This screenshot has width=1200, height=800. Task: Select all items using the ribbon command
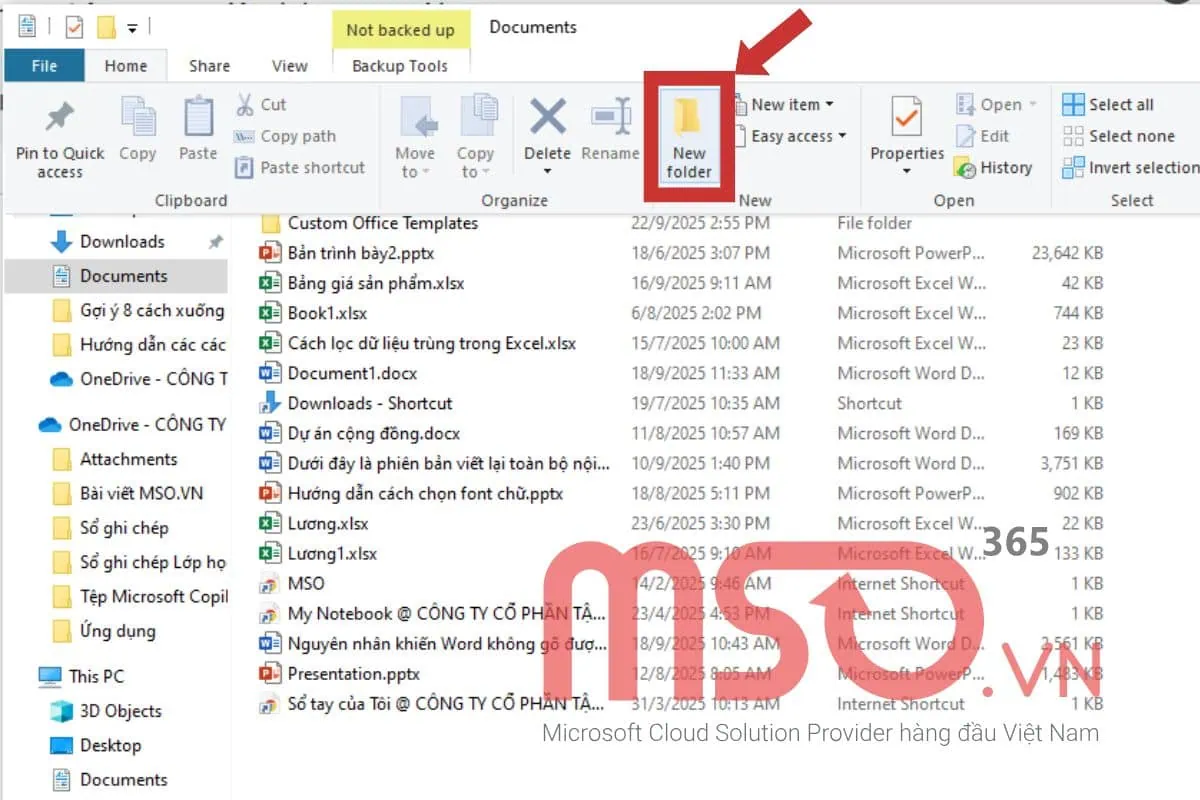click(1110, 104)
